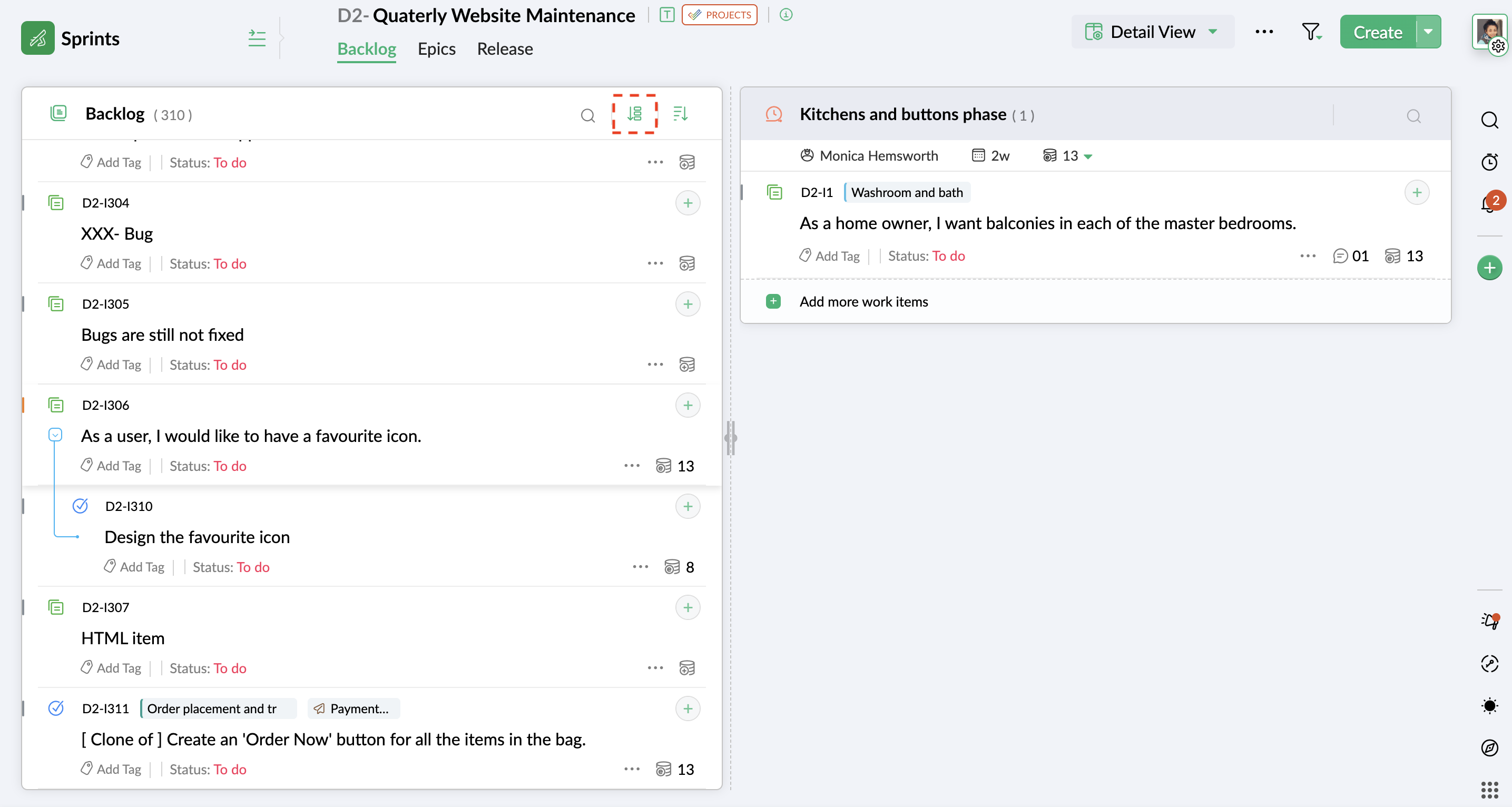The width and height of the screenshot is (1512, 807).
Task: Click the Washroom and bath epic tag
Action: pos(907,192)
